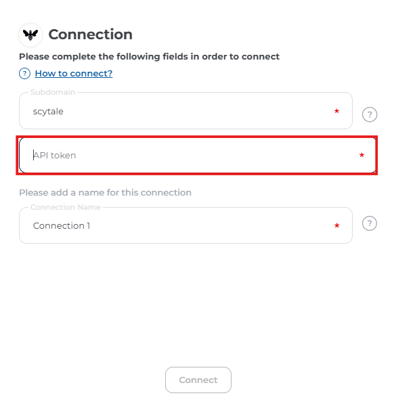The image size is (396, 404).
Task: Click the Connection heading text
Action: point(90,34)
